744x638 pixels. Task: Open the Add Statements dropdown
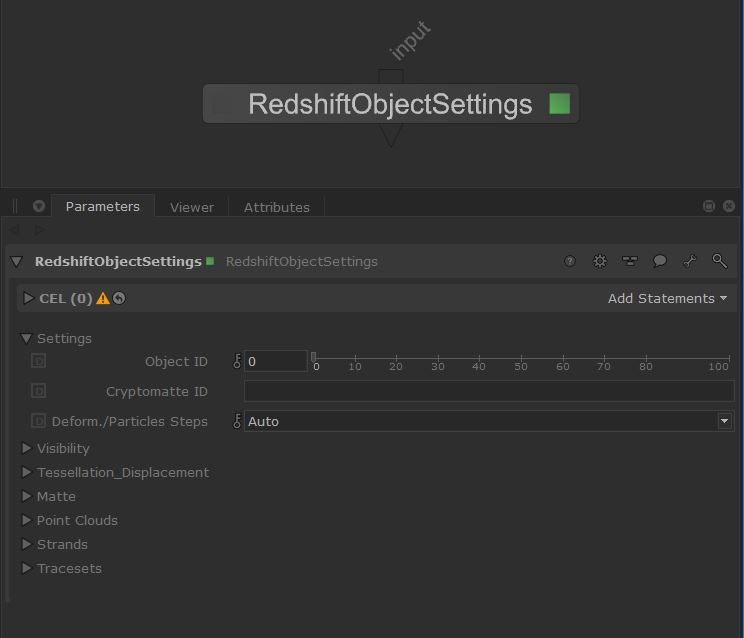(x=668, y=298)
